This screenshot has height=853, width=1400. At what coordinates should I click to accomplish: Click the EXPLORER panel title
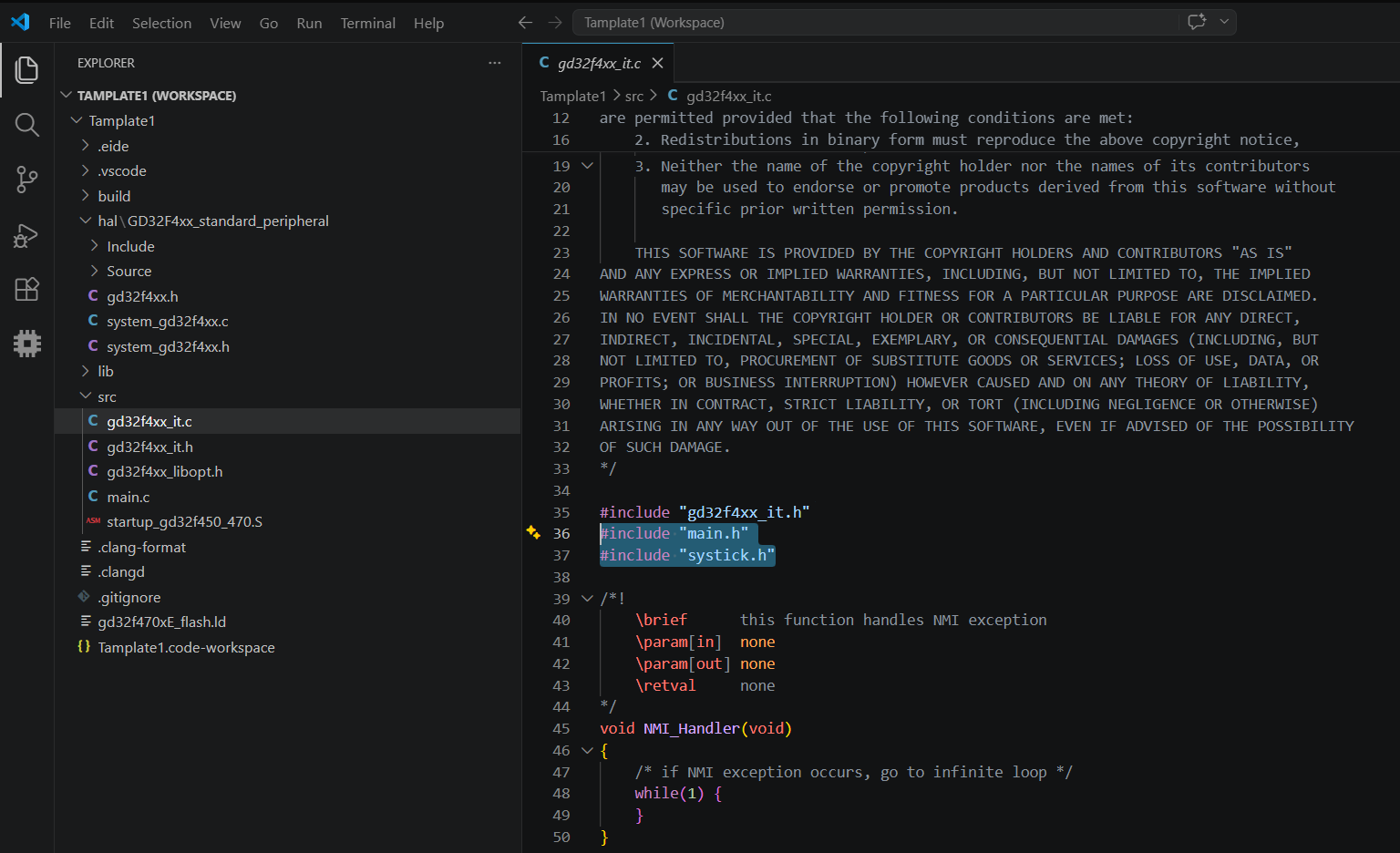(x=106, y=63)
